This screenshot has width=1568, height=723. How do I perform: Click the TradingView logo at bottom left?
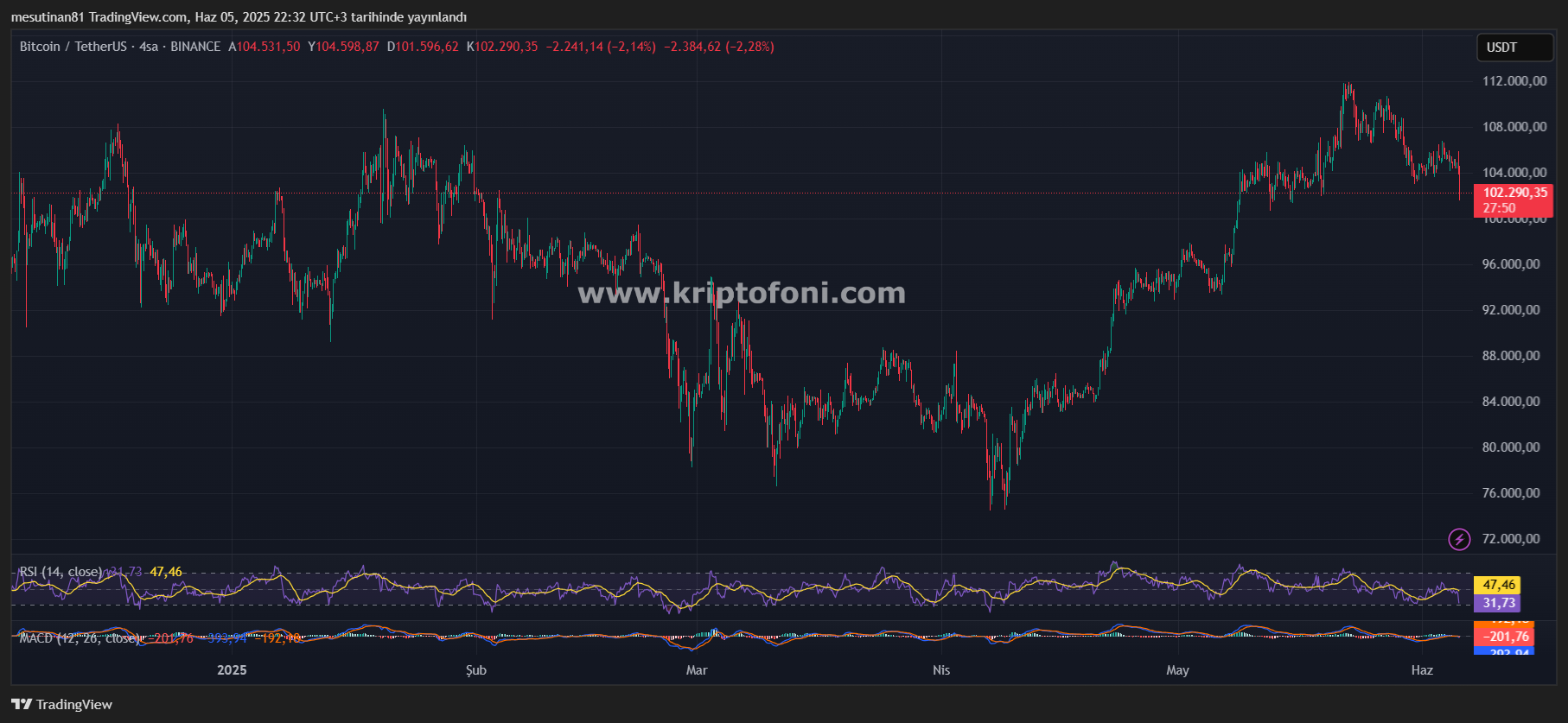point(62,705)
